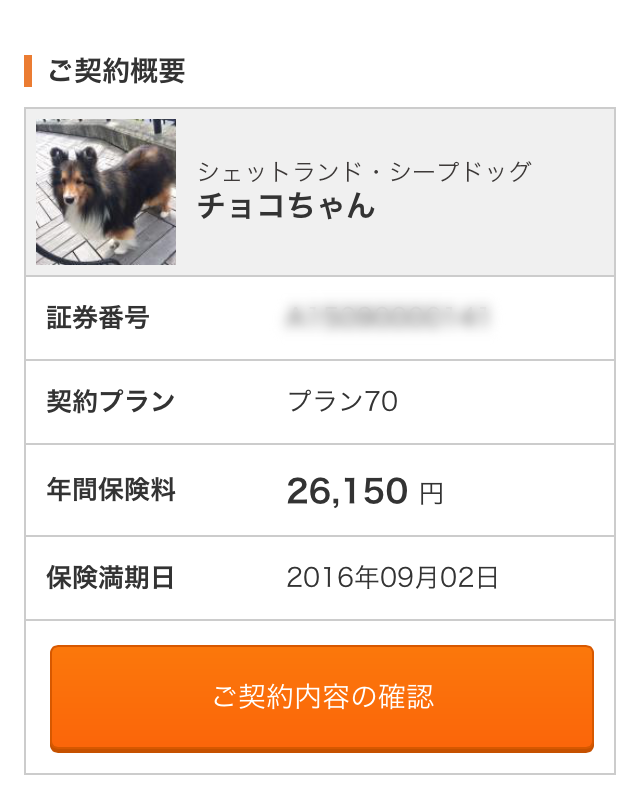Click ご契約 text on orange button

tap(253, 697)
